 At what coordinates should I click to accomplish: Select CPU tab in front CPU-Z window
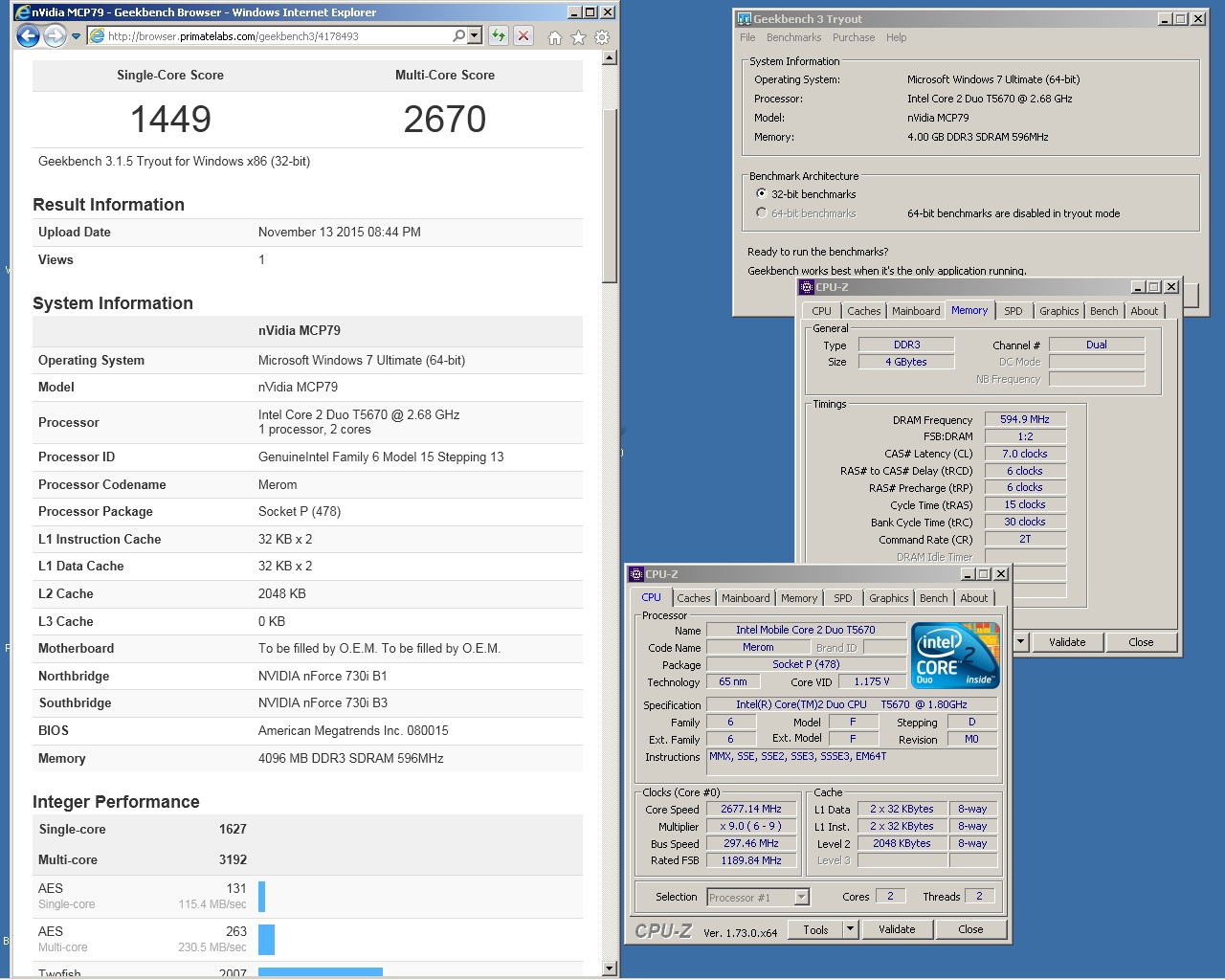pyautogui.click(x=652, y=597)
